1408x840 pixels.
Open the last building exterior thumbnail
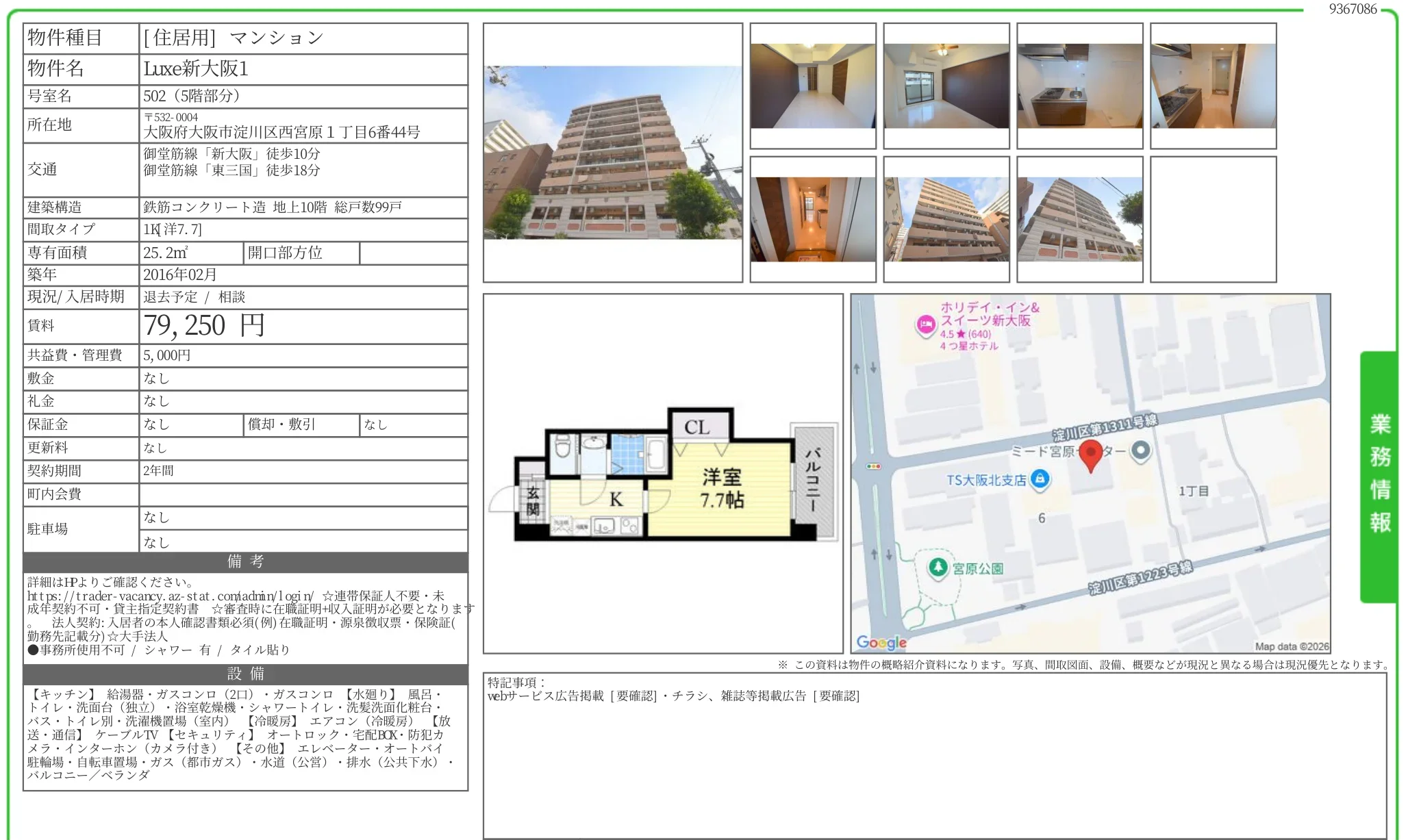coord(1079,219)
